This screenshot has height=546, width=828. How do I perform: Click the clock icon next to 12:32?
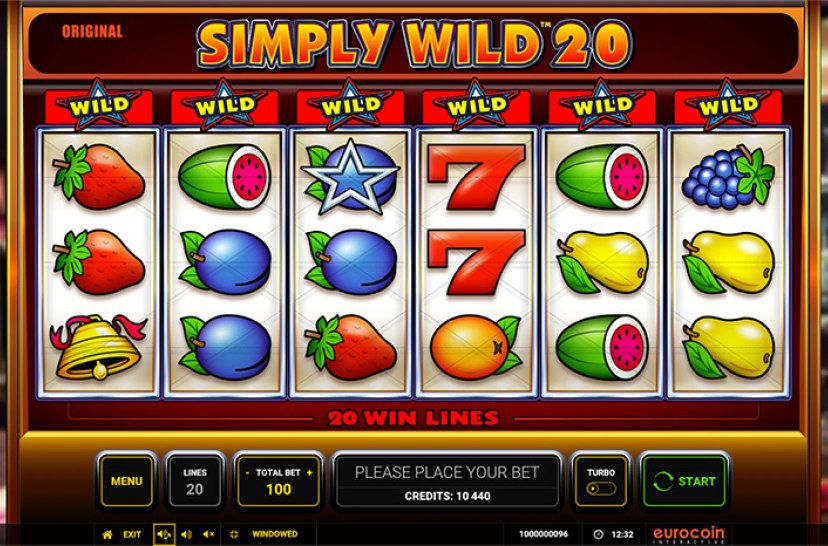click(x=598, y=534)
